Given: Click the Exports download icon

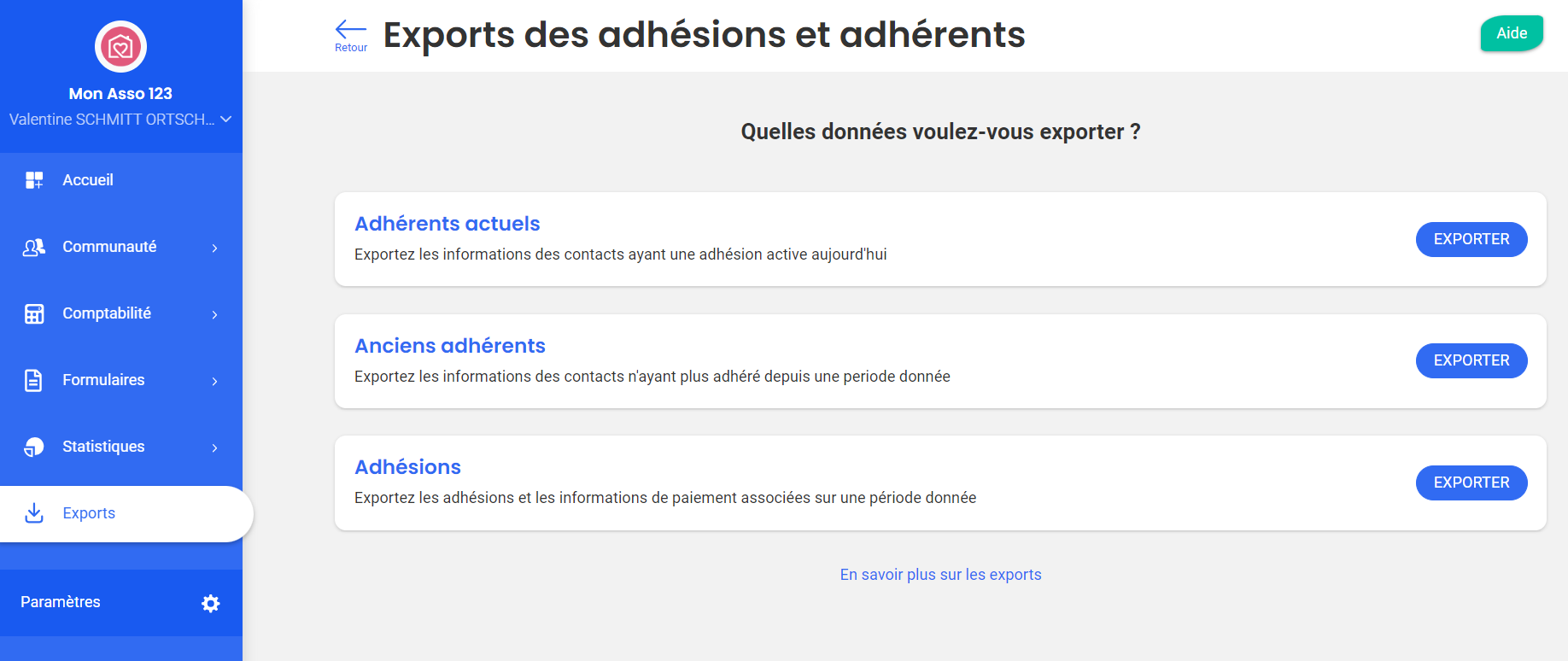Looking at the screenshot, I should (34, 513).
